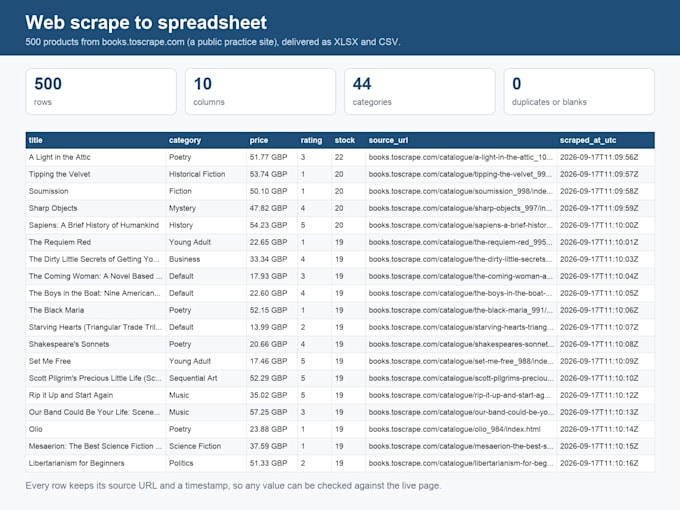Select the '500 rows' summary card

click(101, 92)
